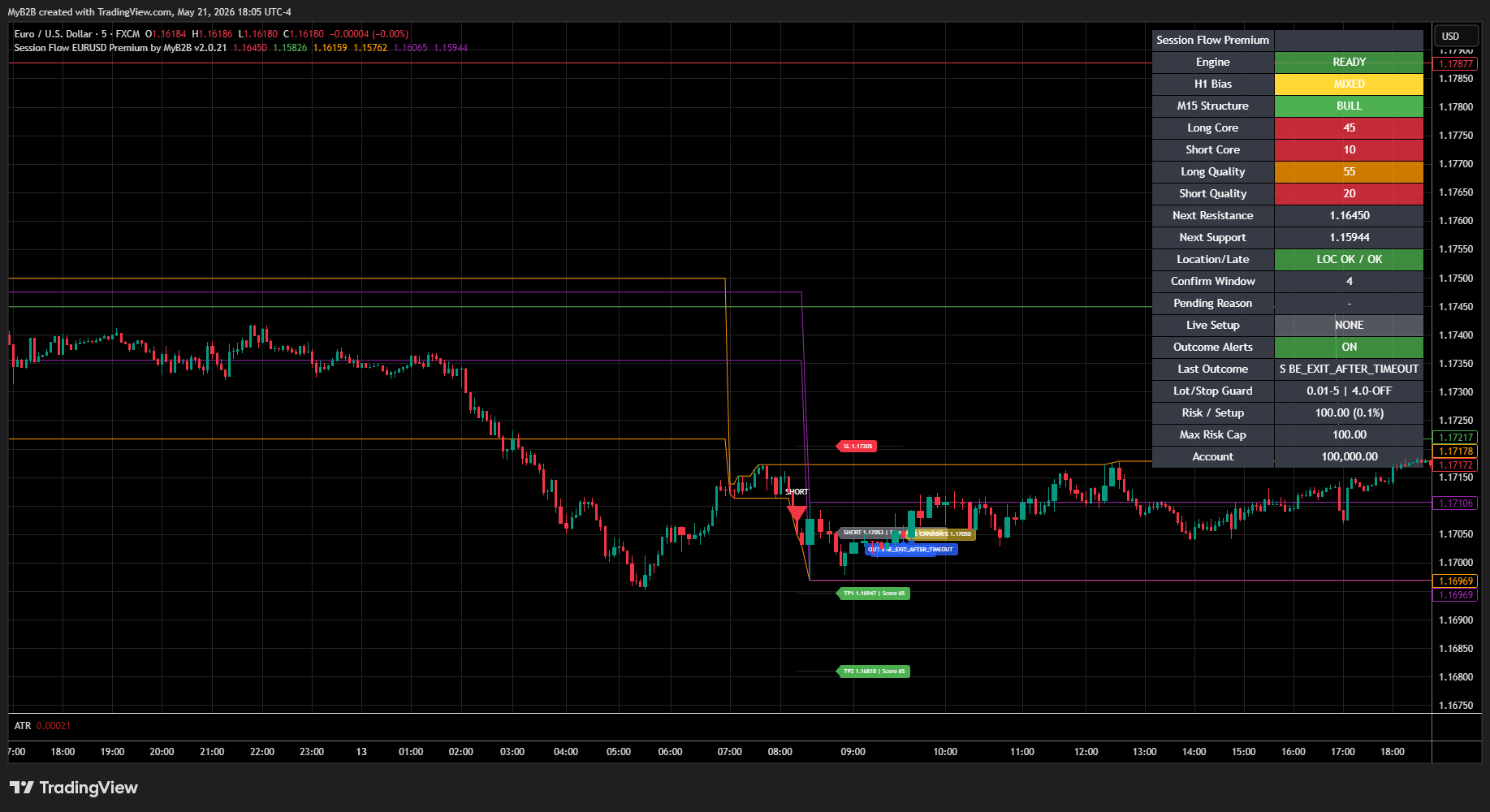Click the orange Long Quality 55 cell
This screenshot has width=1490, height=812.
(x=1349, y=171)
